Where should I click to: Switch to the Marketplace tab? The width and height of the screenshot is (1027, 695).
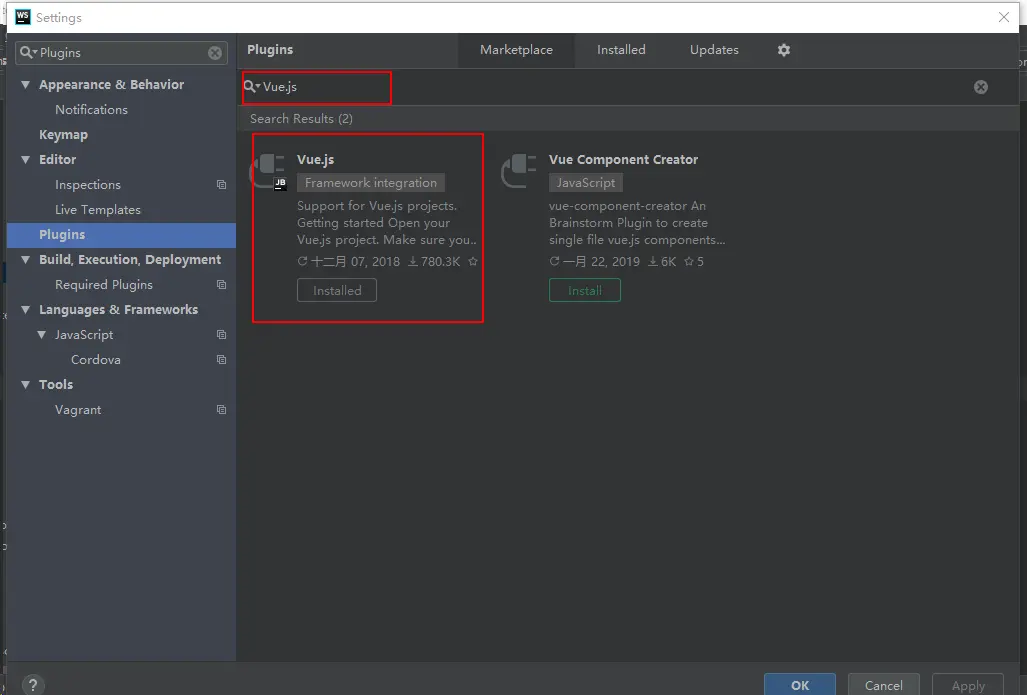[516, 50]
